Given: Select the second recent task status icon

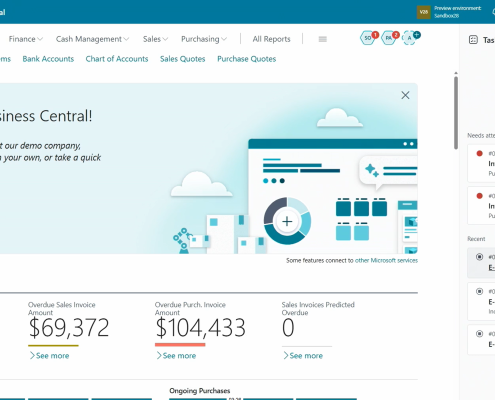Looking at the screenshot, I should pos(479,291).
